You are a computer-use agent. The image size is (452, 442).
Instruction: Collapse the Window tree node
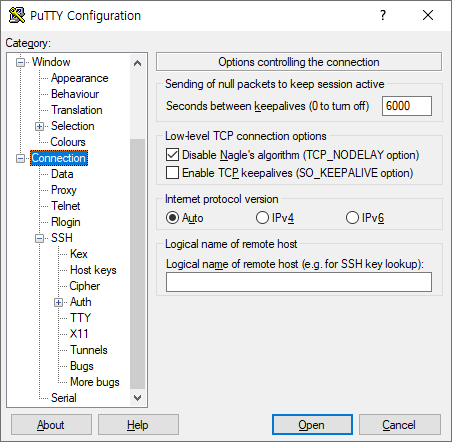coord(20,62)
